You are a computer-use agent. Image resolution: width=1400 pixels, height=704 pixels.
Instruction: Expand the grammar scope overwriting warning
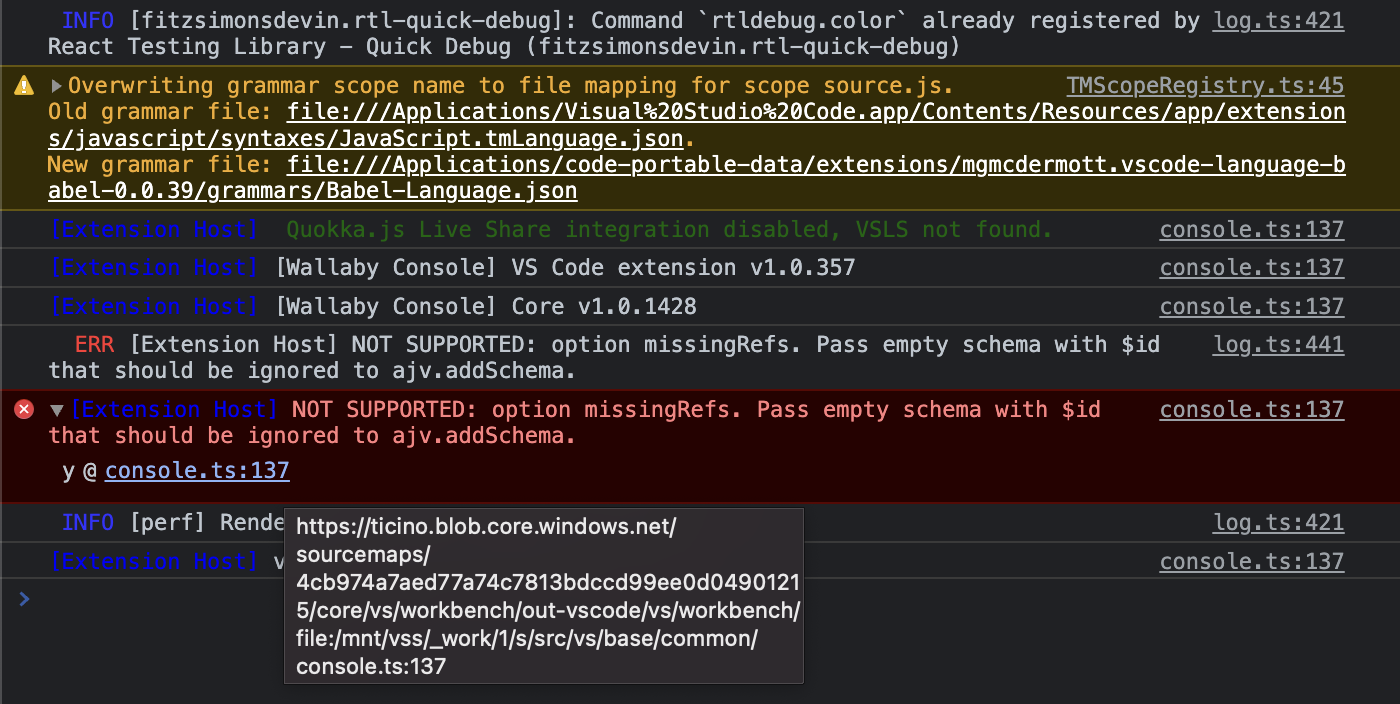57,86
